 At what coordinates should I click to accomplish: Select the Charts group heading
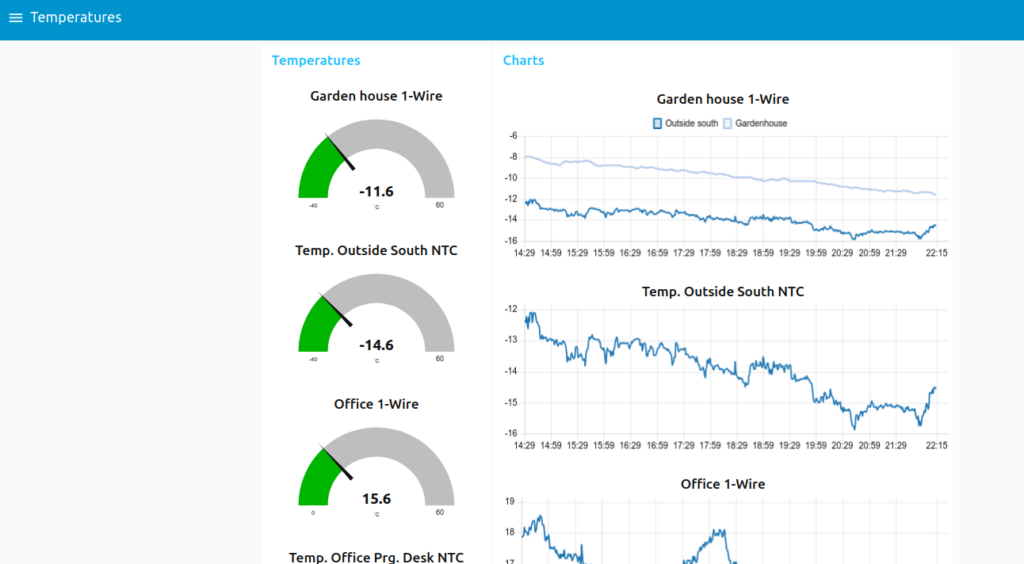click(523, 60)
